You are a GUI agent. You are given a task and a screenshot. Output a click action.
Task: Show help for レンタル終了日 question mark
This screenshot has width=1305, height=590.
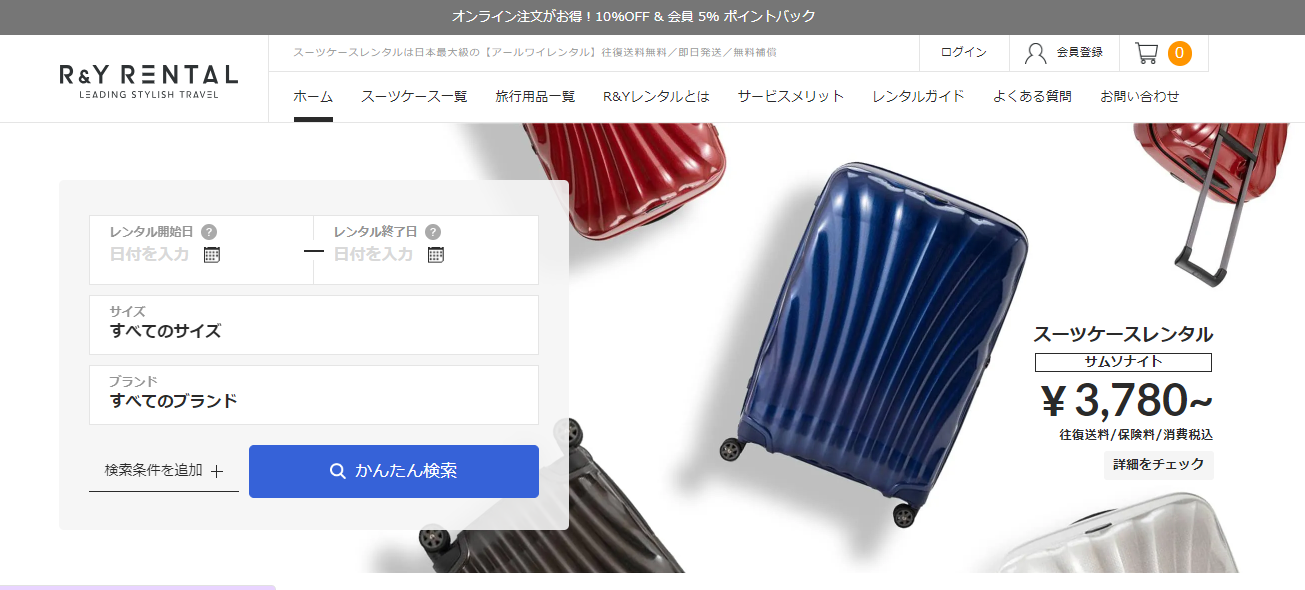pos(433,232)
